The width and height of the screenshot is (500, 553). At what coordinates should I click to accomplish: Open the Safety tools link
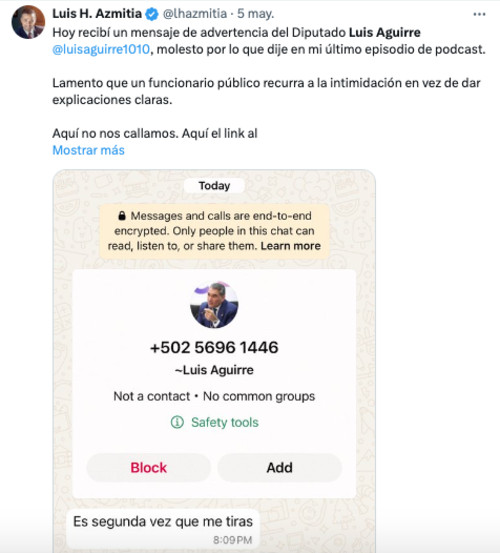225,422
